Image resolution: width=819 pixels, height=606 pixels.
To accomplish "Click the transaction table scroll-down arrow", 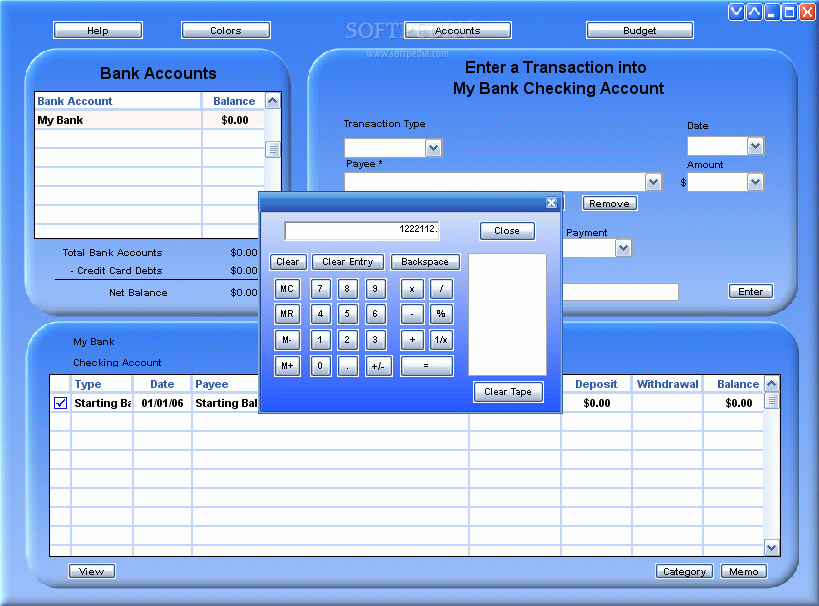I will click(772, 547).
